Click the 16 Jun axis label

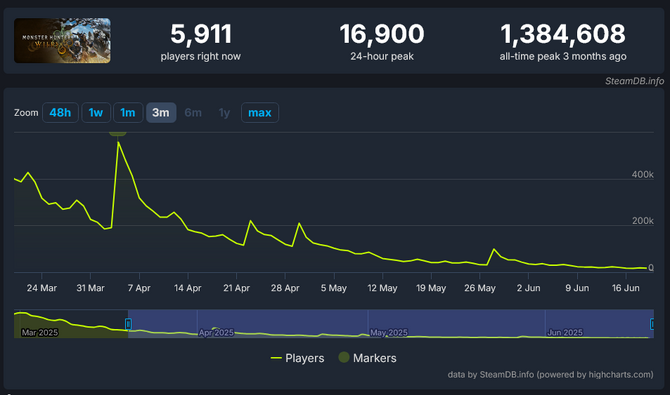point(626,288)
